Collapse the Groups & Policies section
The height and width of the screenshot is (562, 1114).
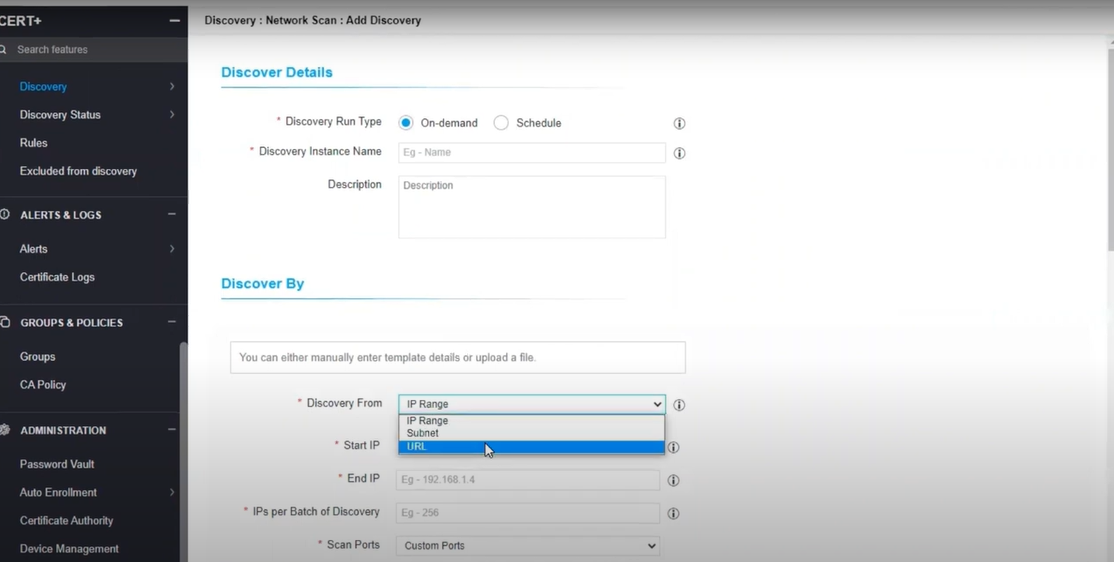pos(172,323)
